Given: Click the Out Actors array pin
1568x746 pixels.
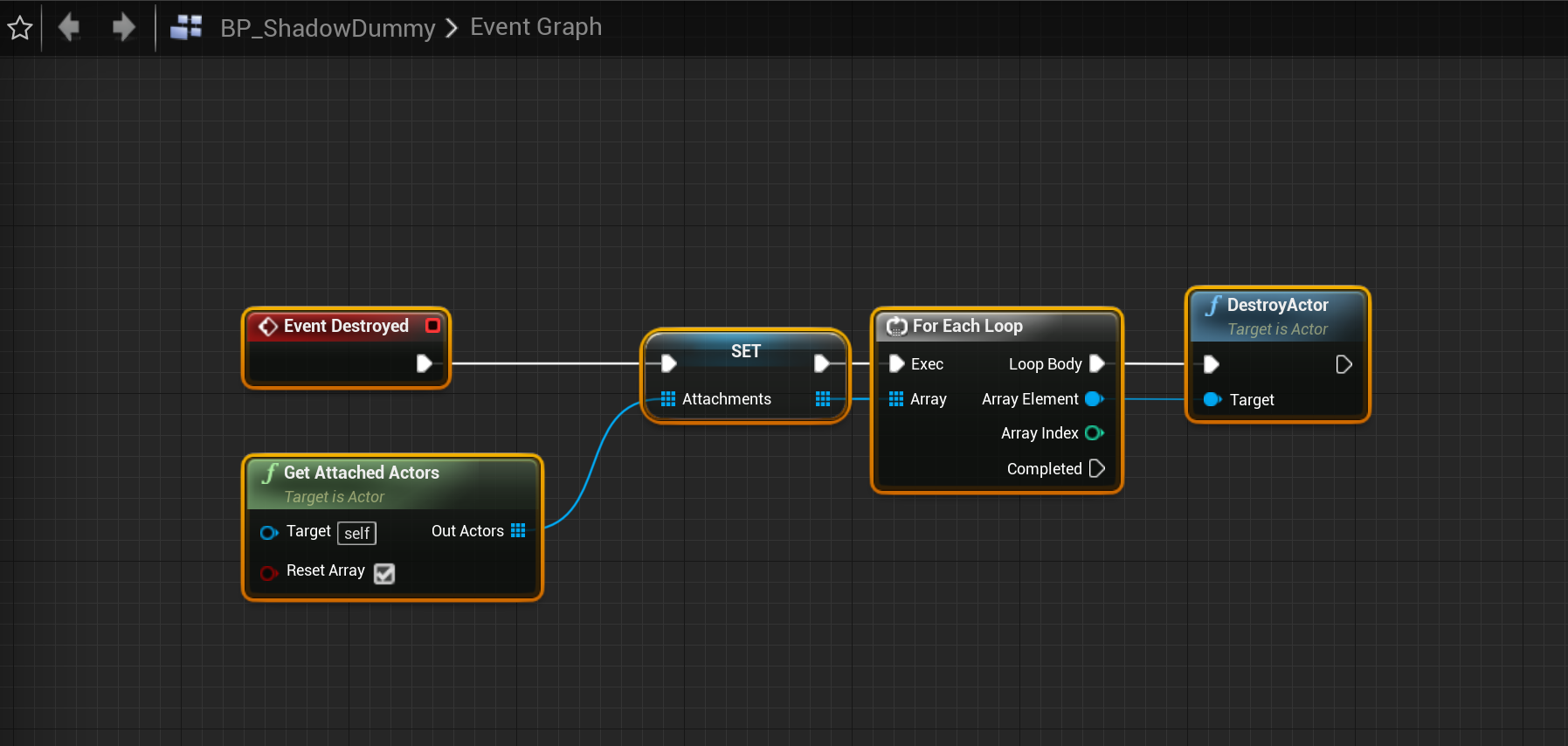Looking at the screenshot, I should pyautogui.click(x=518, y=530).
